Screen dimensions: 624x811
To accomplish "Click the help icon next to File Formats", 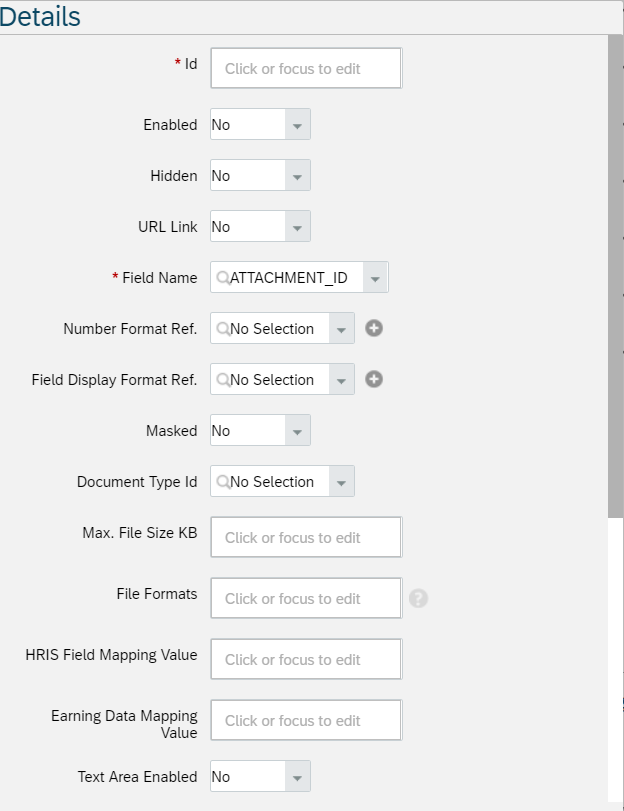I will (x=418, y=598).
